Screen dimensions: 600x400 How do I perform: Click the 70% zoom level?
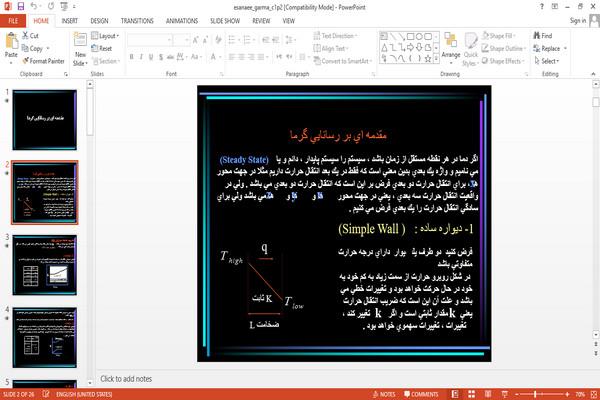580,394
